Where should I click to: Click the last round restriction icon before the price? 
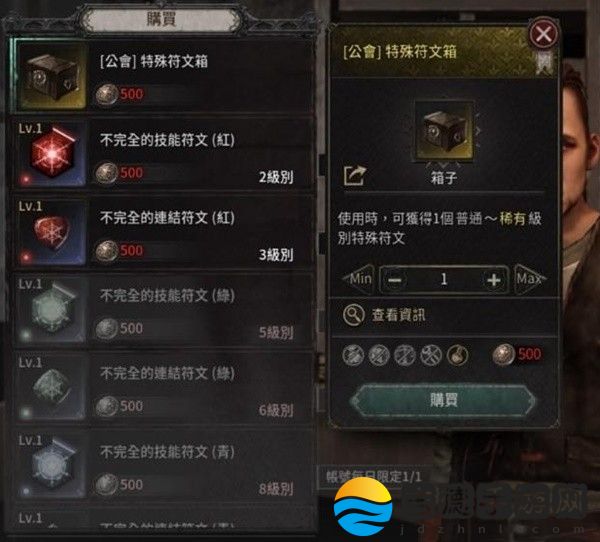[457, 355]
